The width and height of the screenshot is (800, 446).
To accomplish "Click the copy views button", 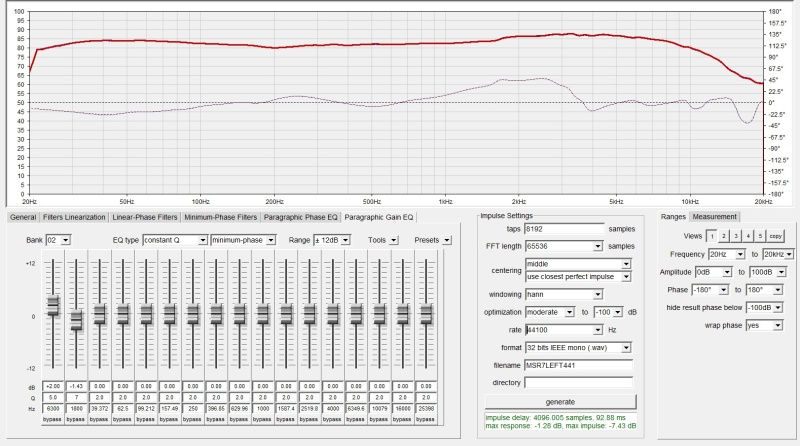I will click(775, 236).
